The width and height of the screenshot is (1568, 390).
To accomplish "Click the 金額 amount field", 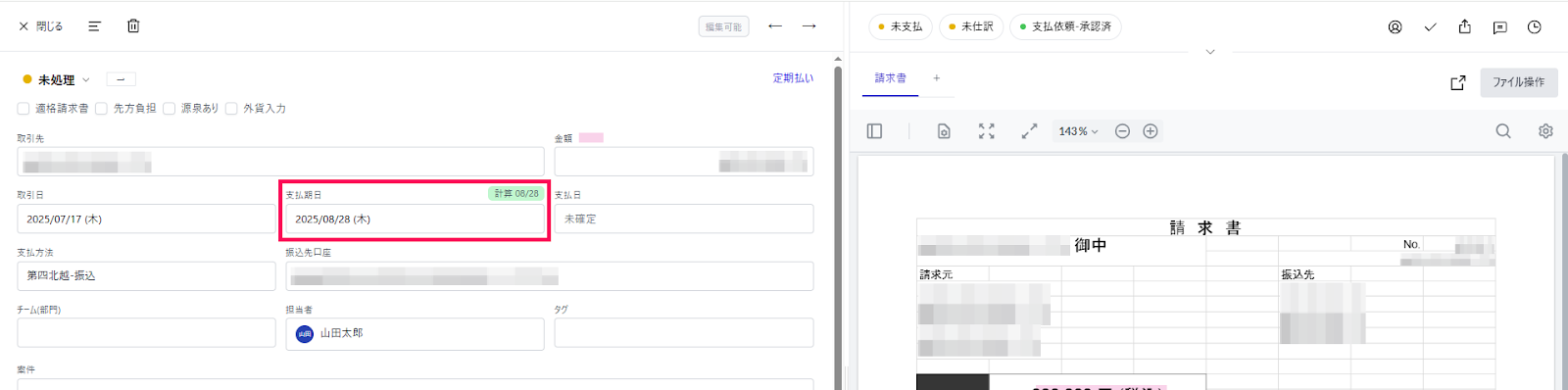I will (x=684, y=162).
